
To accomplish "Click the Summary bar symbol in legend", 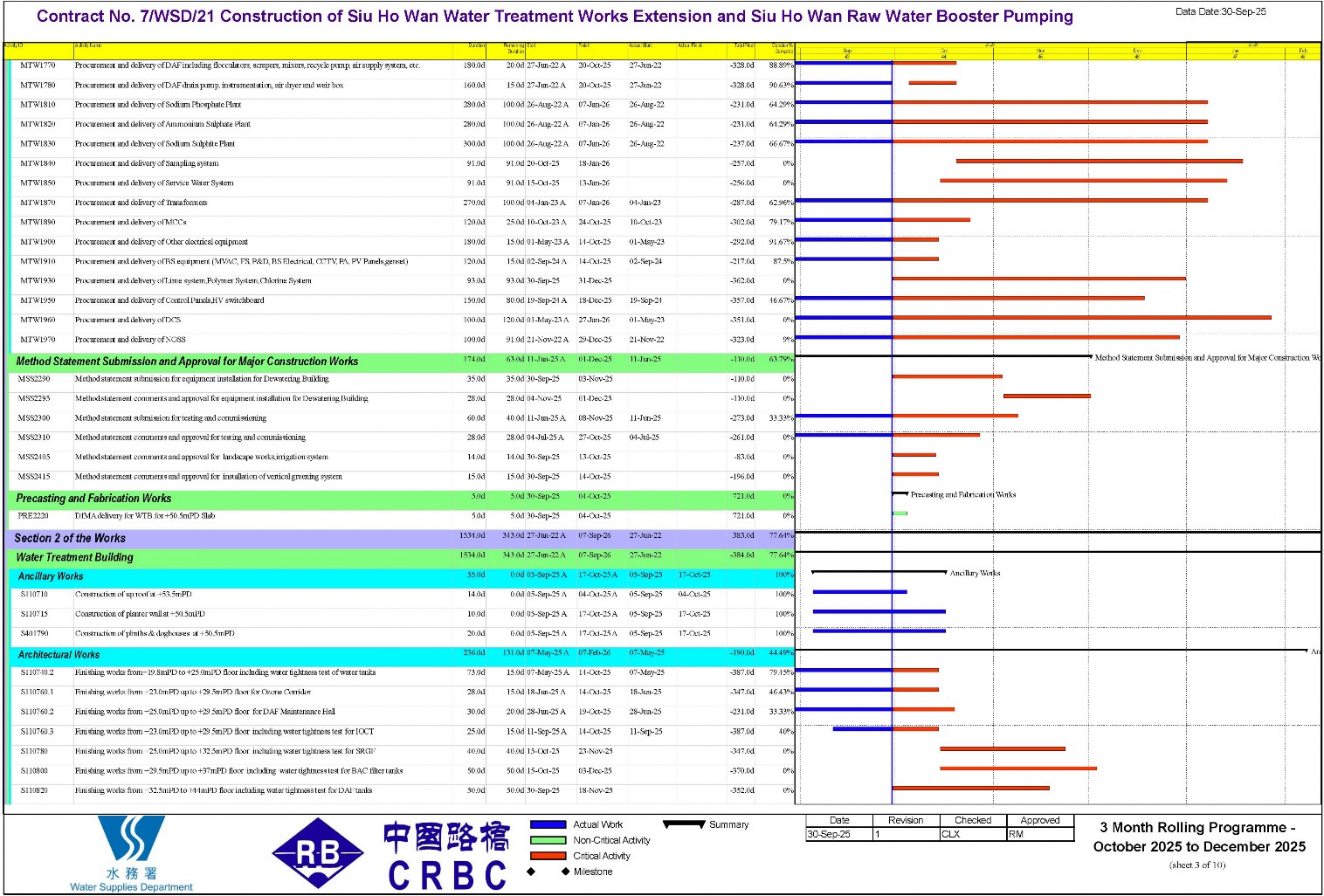I will [x=684, y=824].
